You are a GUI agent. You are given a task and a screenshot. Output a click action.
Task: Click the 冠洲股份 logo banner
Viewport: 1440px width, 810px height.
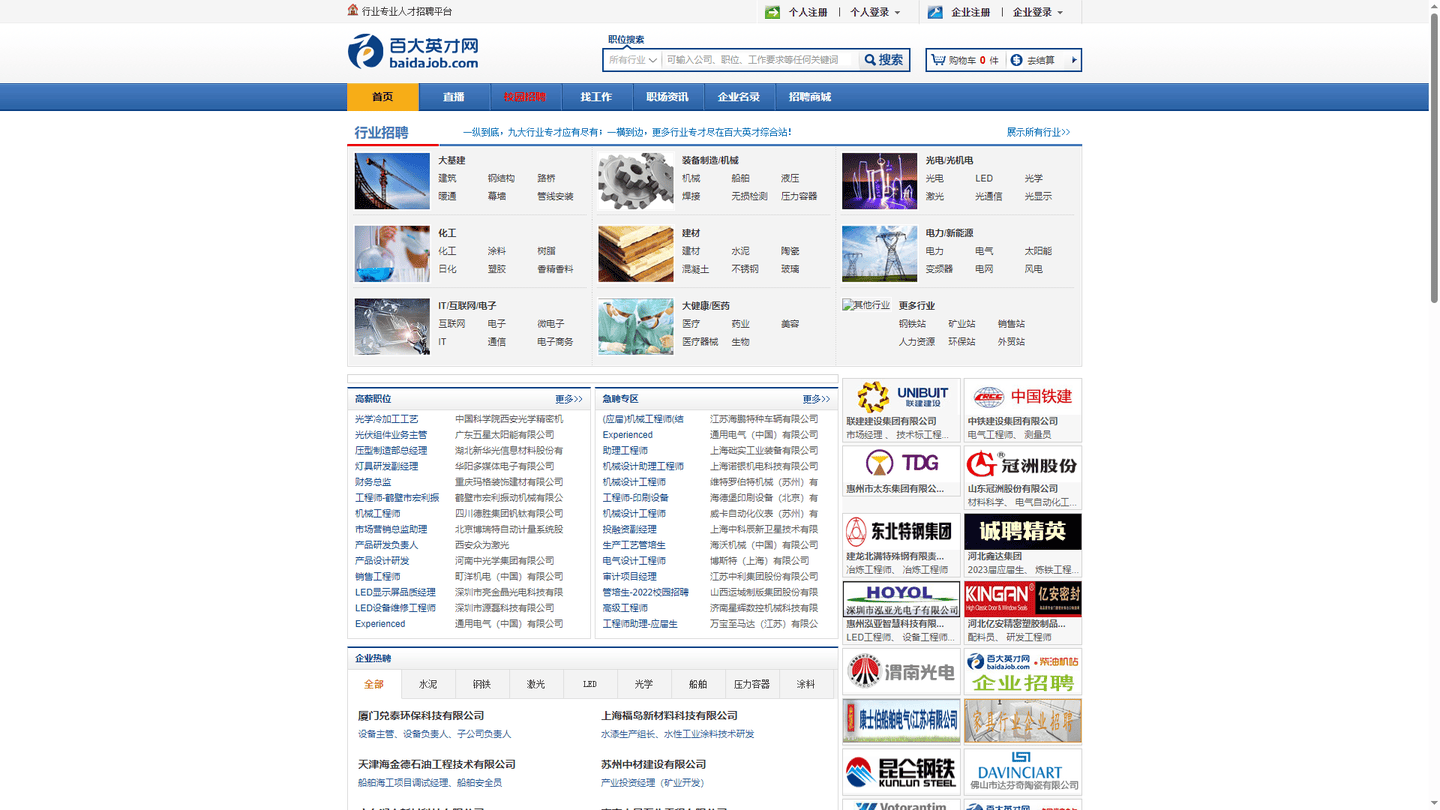[x=1023, y=464]
